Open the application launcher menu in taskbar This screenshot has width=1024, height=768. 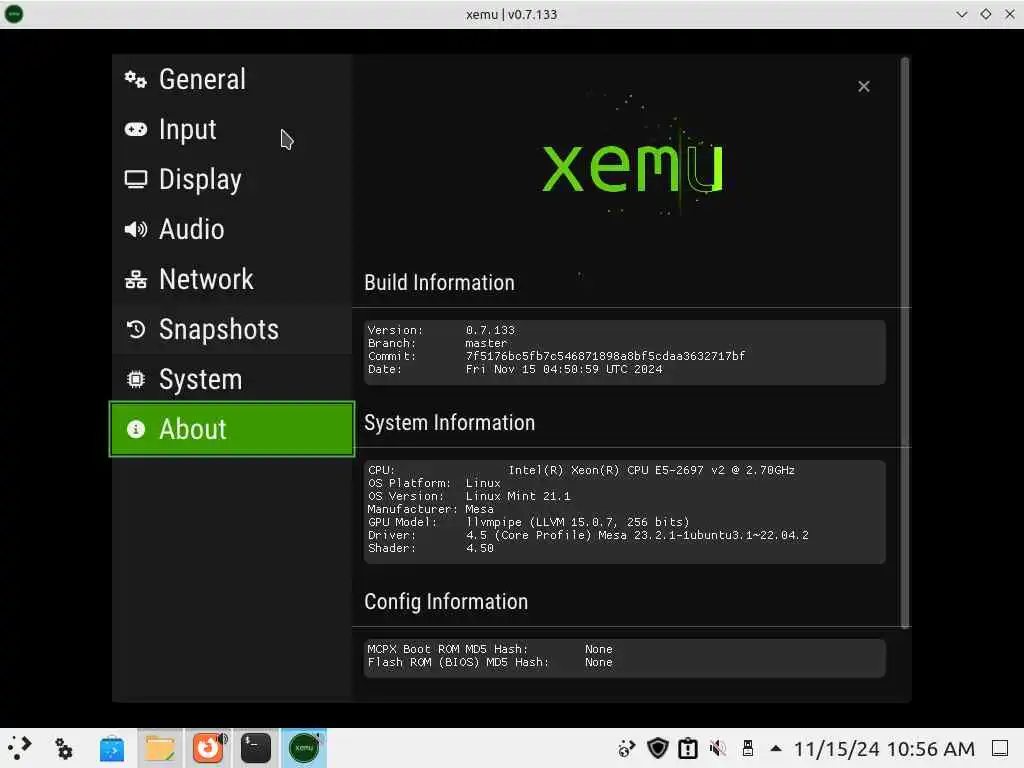tap(20, 748)
